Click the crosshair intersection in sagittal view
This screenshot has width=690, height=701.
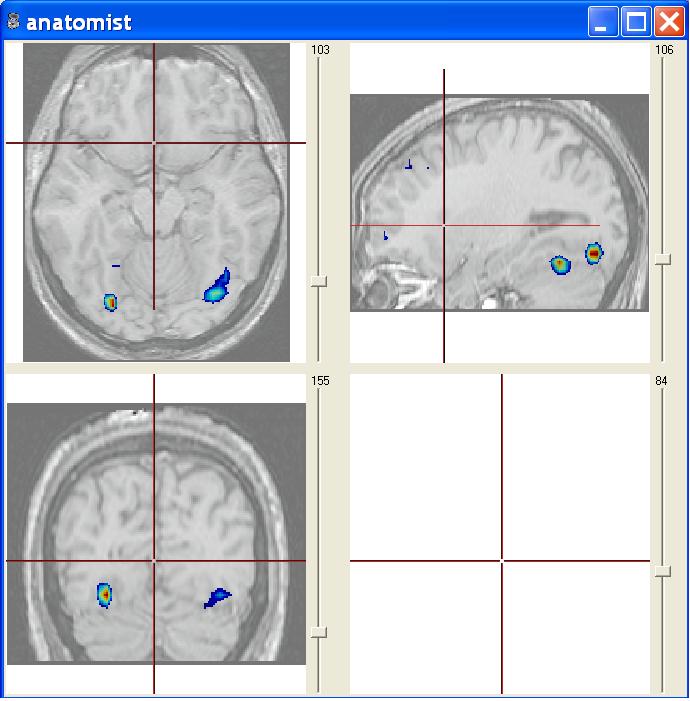444,226
